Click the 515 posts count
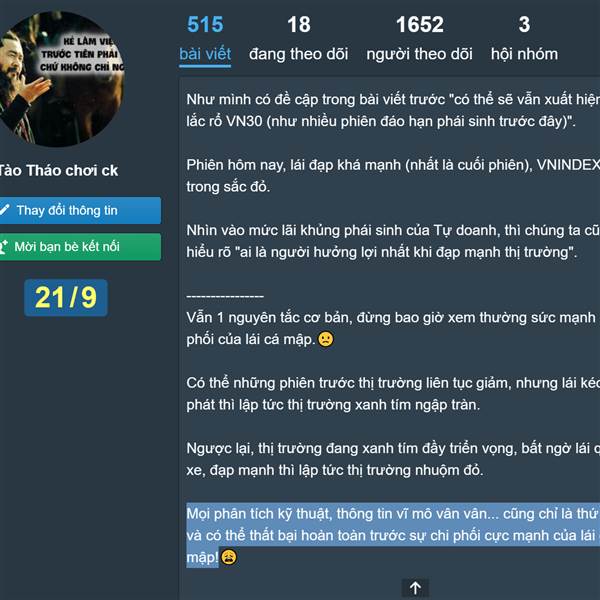 coord(205,24)
